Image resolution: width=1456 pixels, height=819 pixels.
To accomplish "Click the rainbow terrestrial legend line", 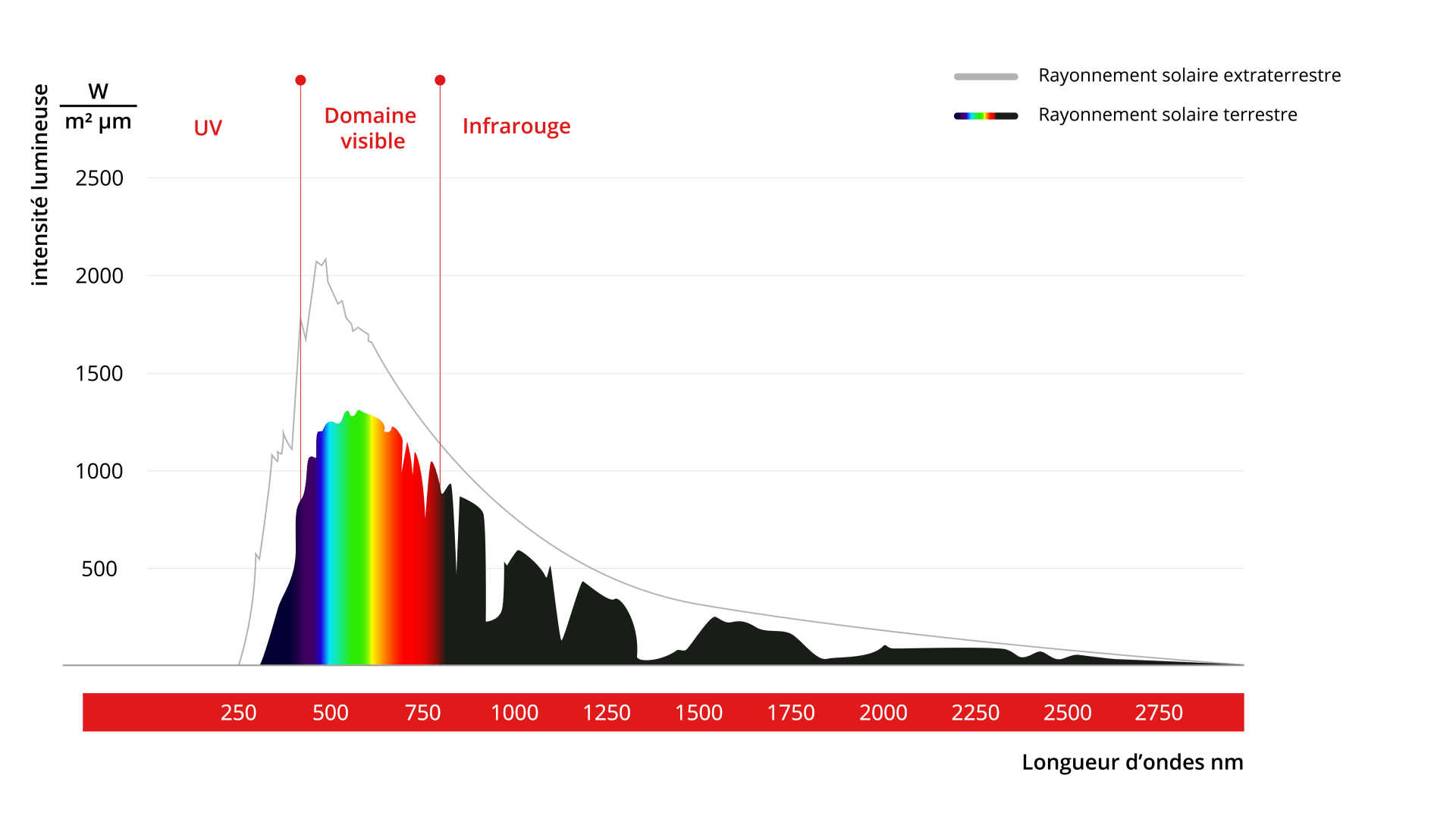I will pos(986,116).
